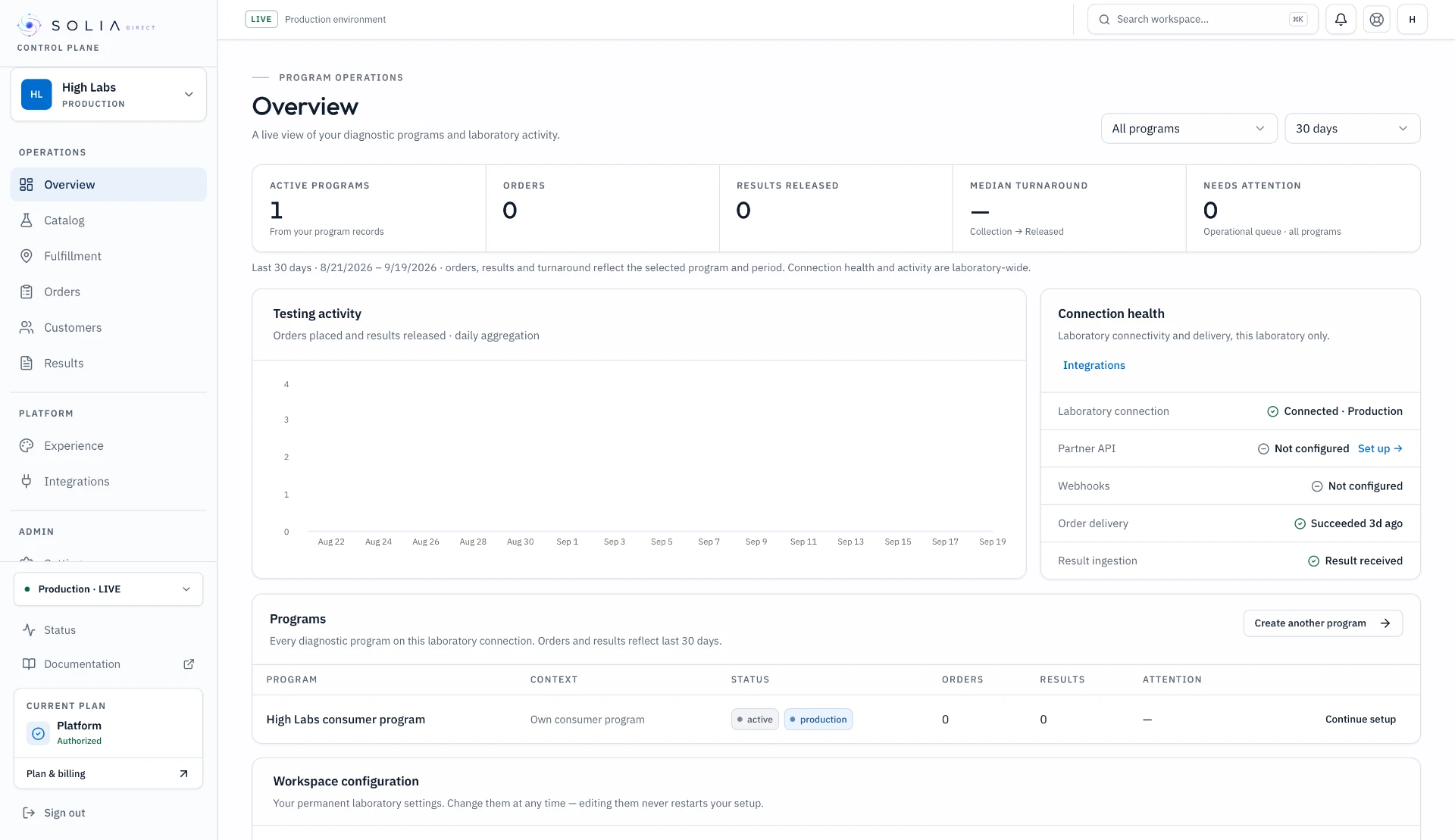Click the production status tag

tap(818, 720)
